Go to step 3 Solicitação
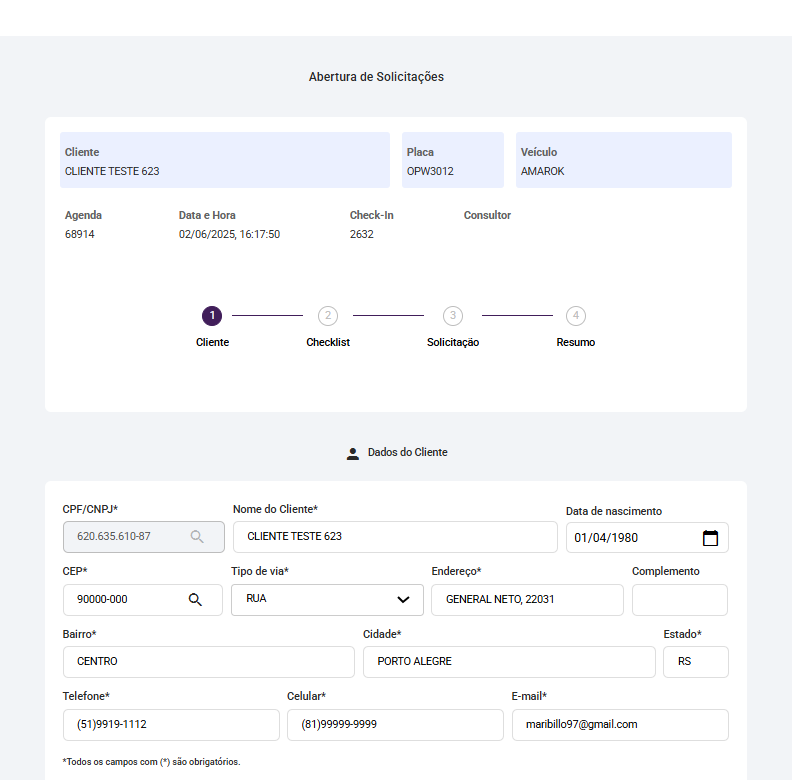 pyautogui.click(x=453, y=316)
